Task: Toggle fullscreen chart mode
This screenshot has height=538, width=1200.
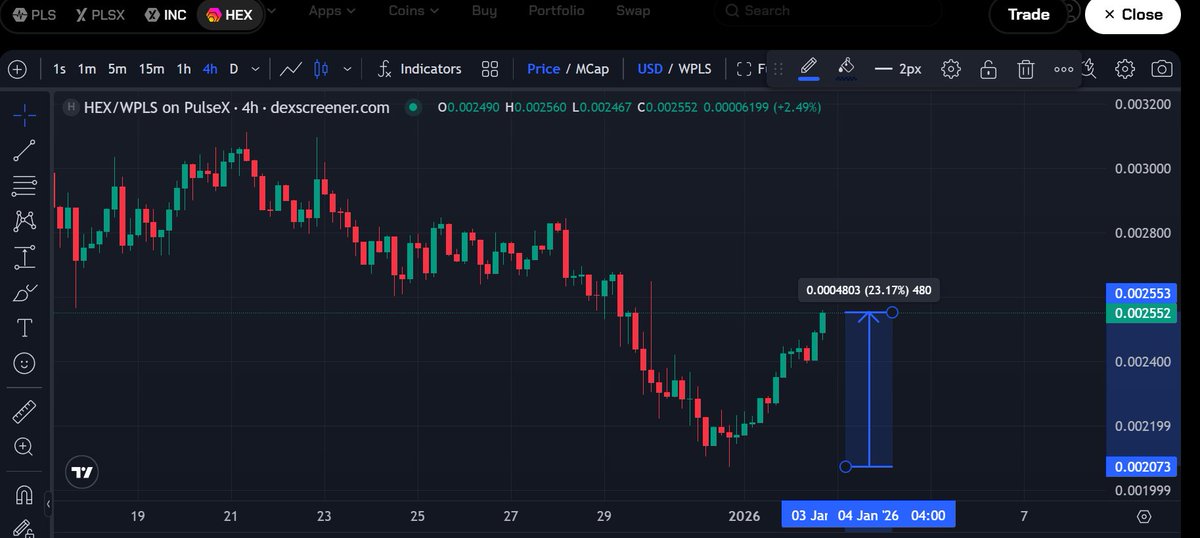Action: [x=744, y=69]
